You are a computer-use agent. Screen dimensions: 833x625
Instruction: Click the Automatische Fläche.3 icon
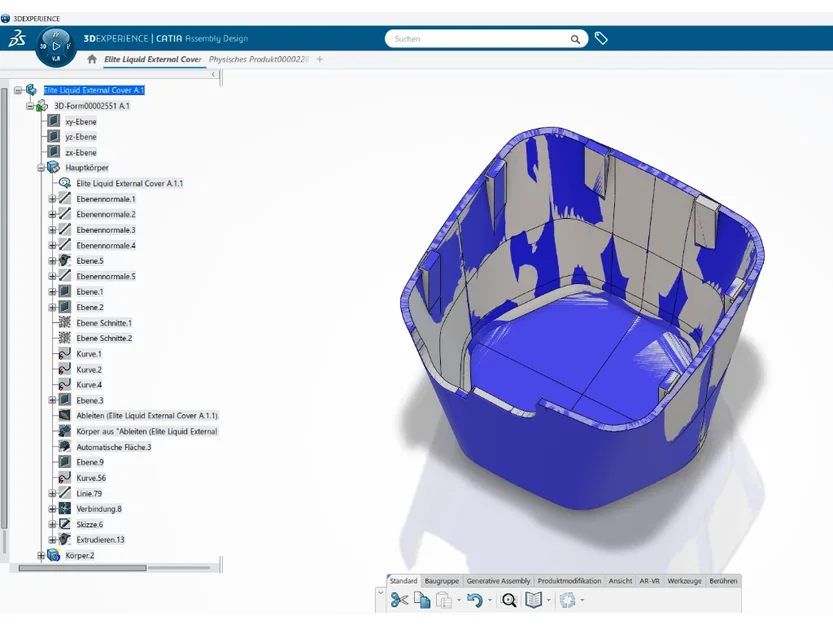click(64, 446)
